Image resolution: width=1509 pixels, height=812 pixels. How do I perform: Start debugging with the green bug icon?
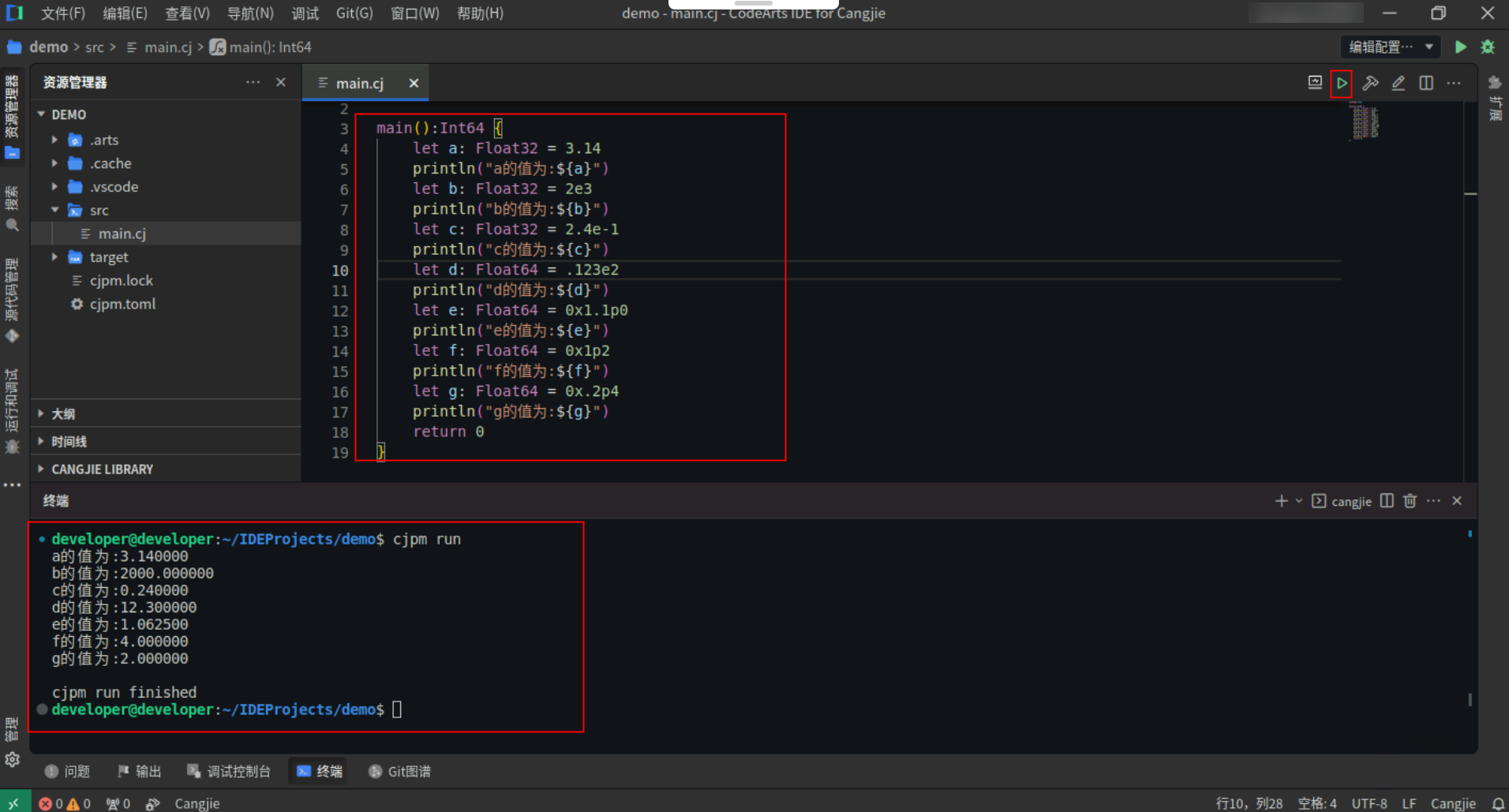click(x=1488, y=47)
